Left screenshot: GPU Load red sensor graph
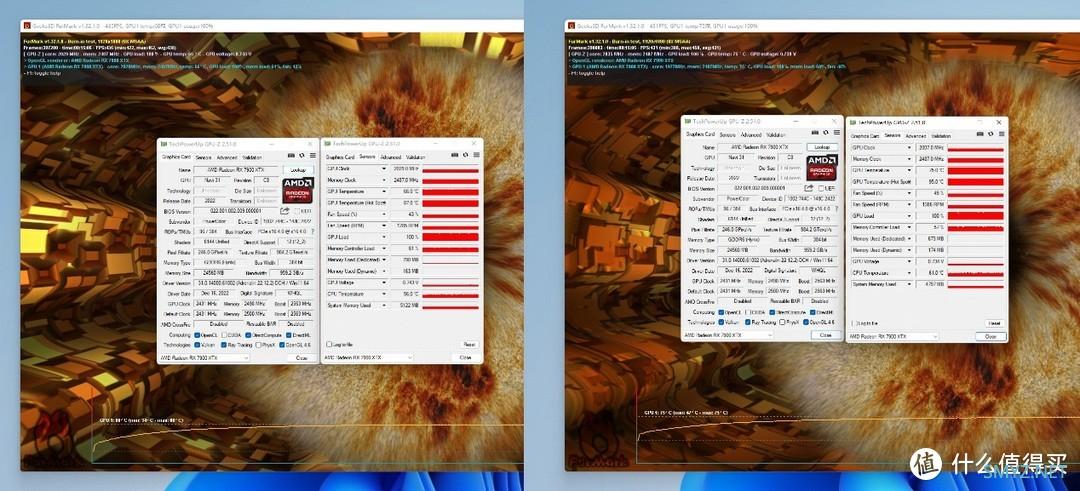The image size is (1080, 491). 450,237
